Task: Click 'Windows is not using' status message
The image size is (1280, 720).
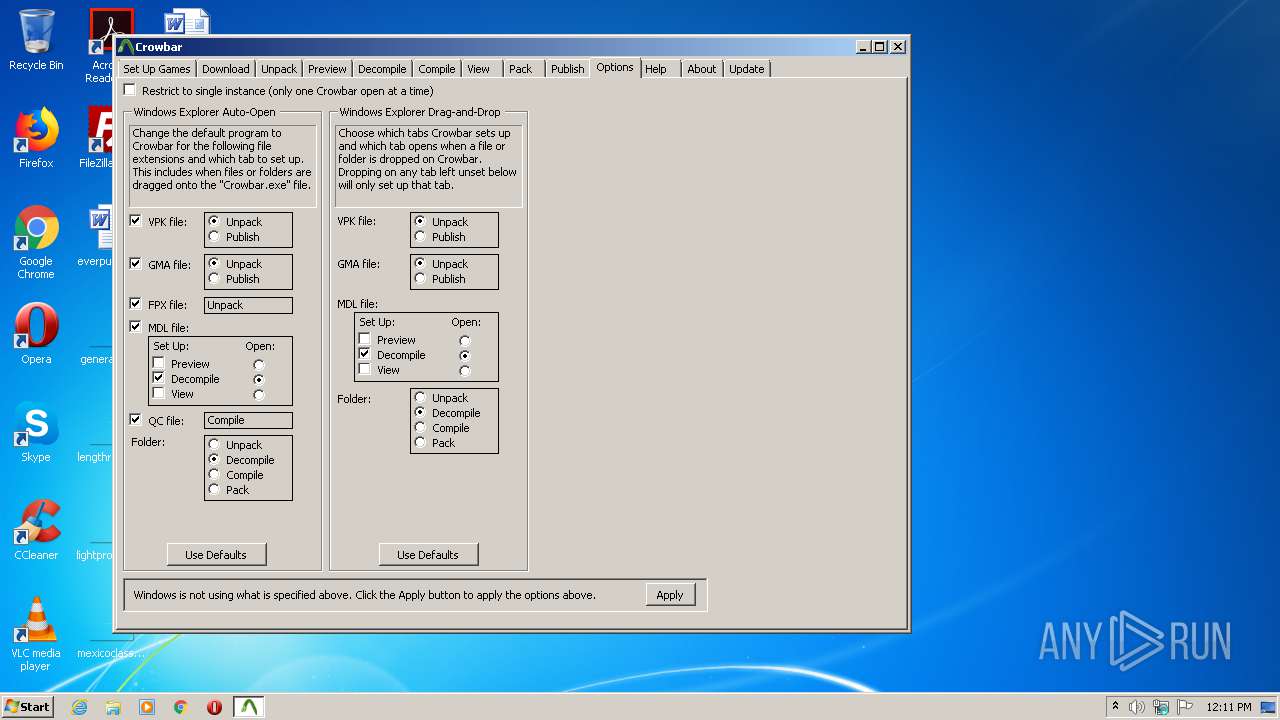Action: pyautogui.click(x=364, y=595)
